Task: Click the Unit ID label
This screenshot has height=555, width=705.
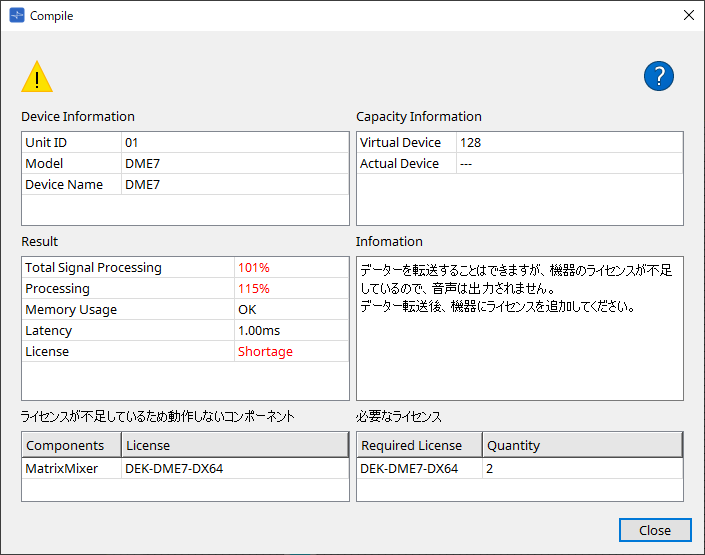Action: tap(46, 143)
